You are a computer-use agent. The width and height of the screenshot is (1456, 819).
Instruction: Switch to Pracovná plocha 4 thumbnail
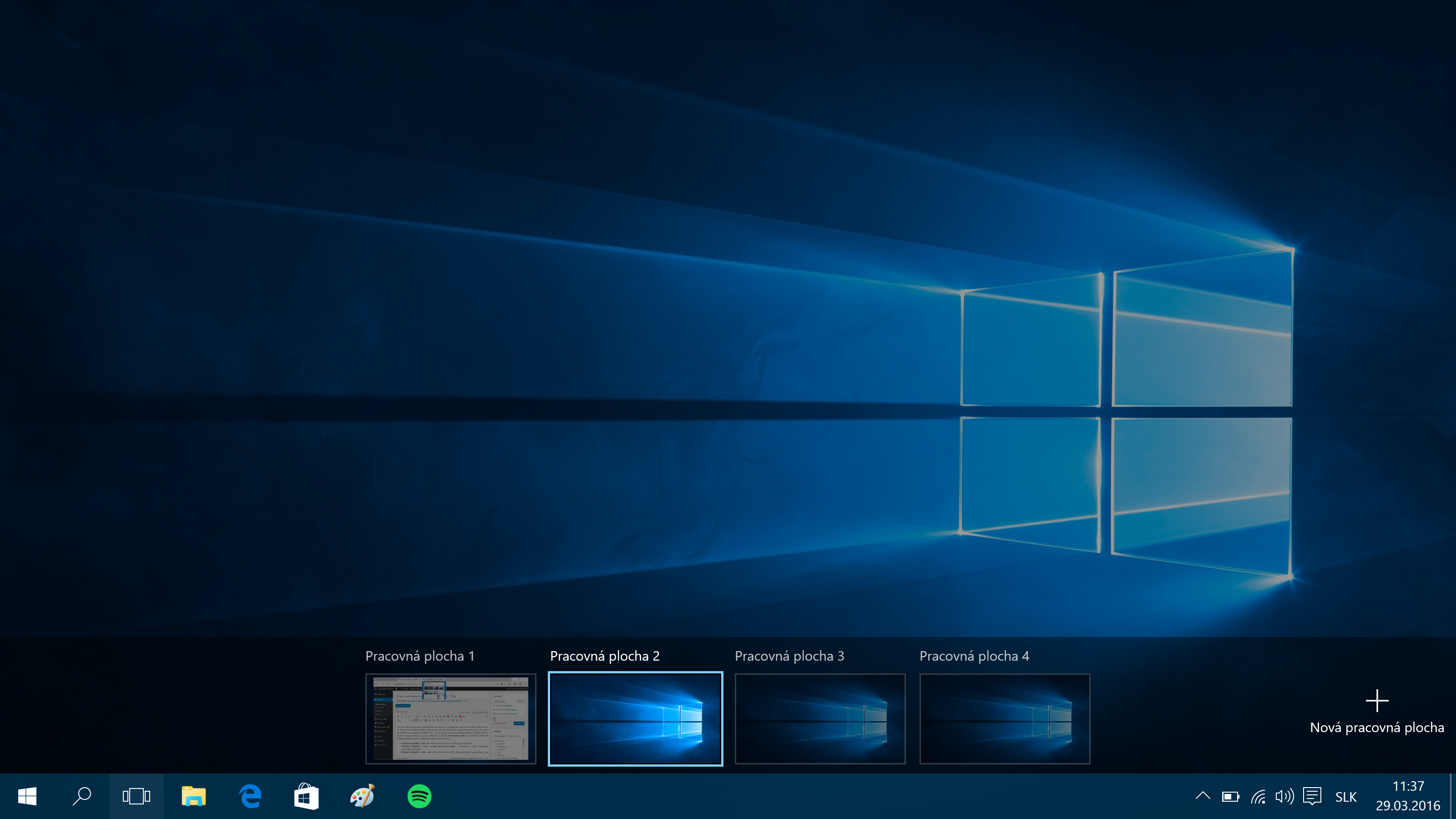pos(1004,718)
